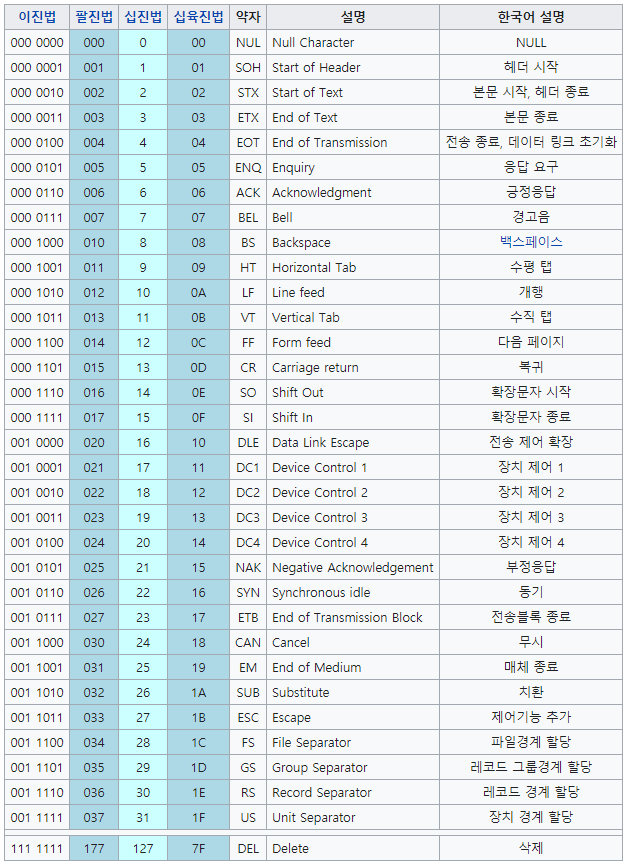Viewport: 628px width, 867px height.
Task: Select the 'Synchronous idle' cell
Action: [x=353, y=593]
